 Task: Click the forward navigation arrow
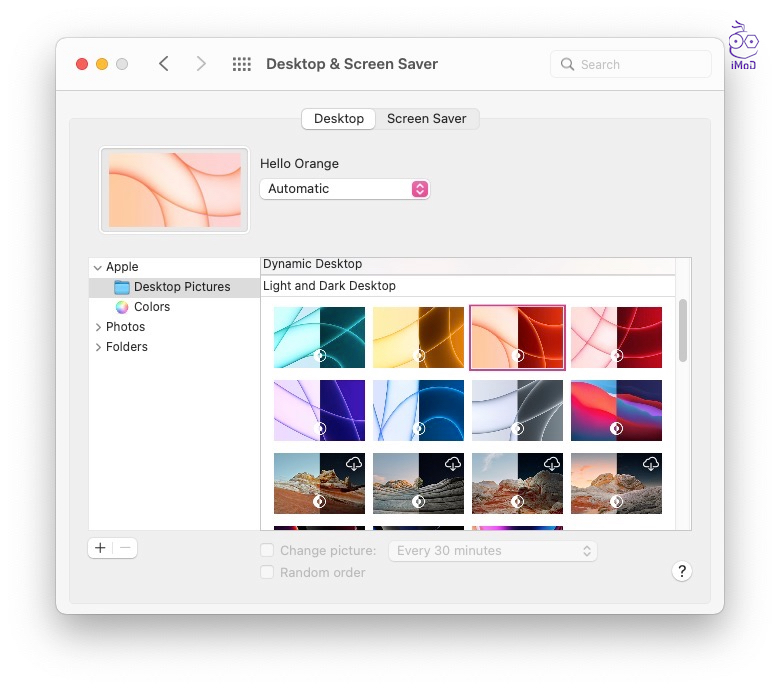tap(201, 64)
